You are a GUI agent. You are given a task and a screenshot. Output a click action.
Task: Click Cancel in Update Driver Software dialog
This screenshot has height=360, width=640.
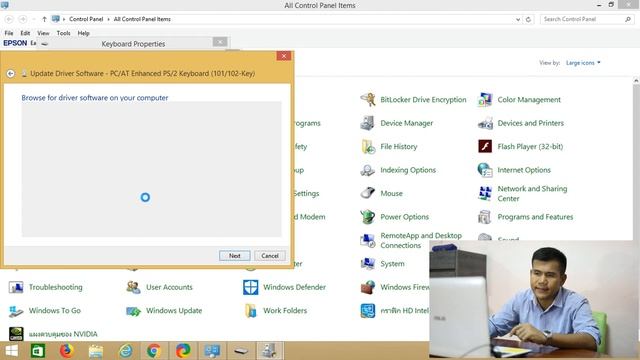pos(270,256)
